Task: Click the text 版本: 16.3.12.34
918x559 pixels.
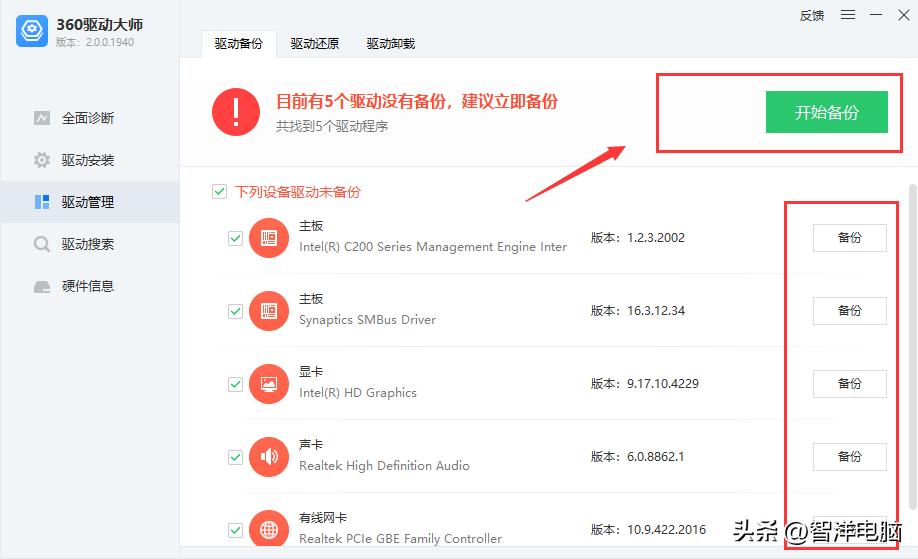Action: pos(638,311)
